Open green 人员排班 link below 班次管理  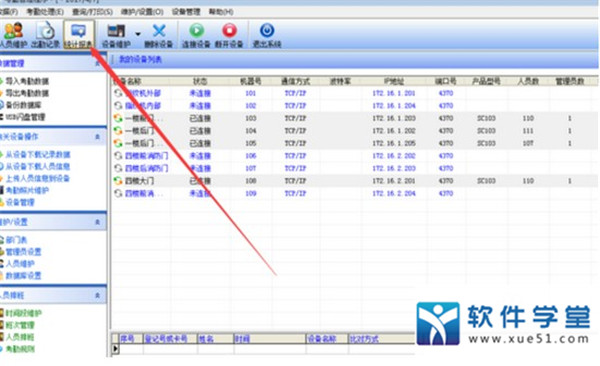[20, 337]
